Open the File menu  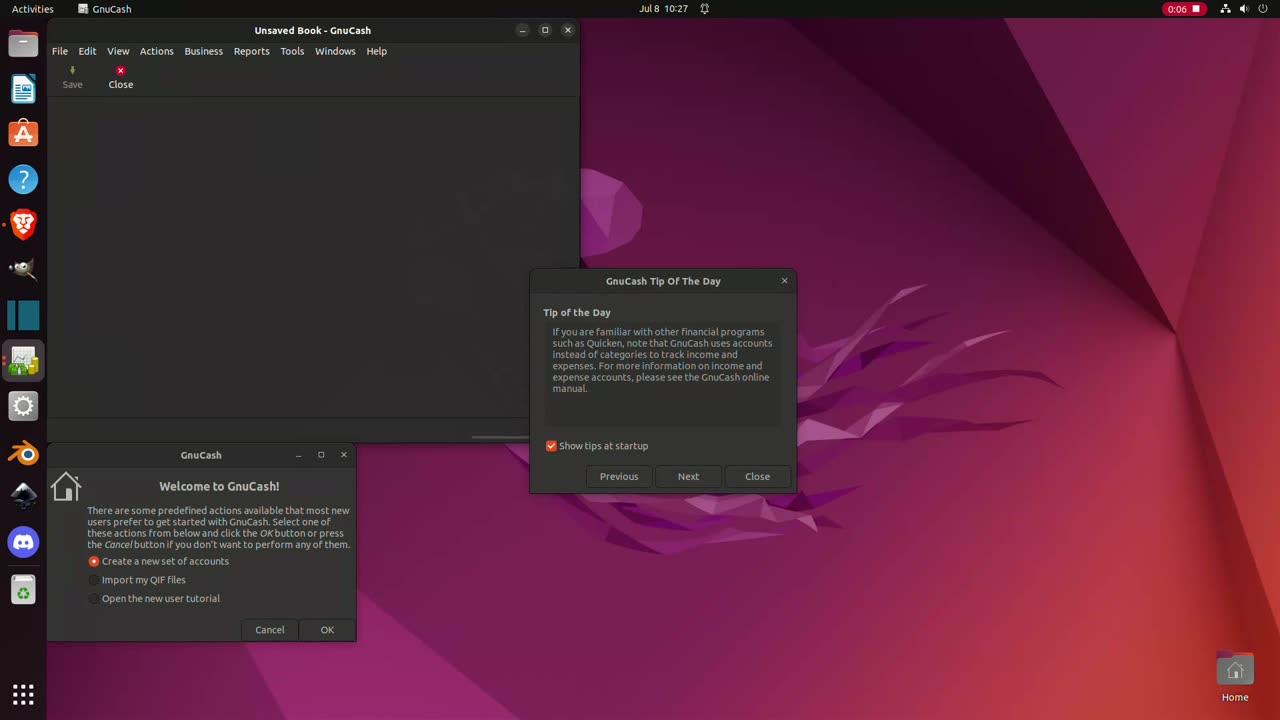[x=60, y=51]
